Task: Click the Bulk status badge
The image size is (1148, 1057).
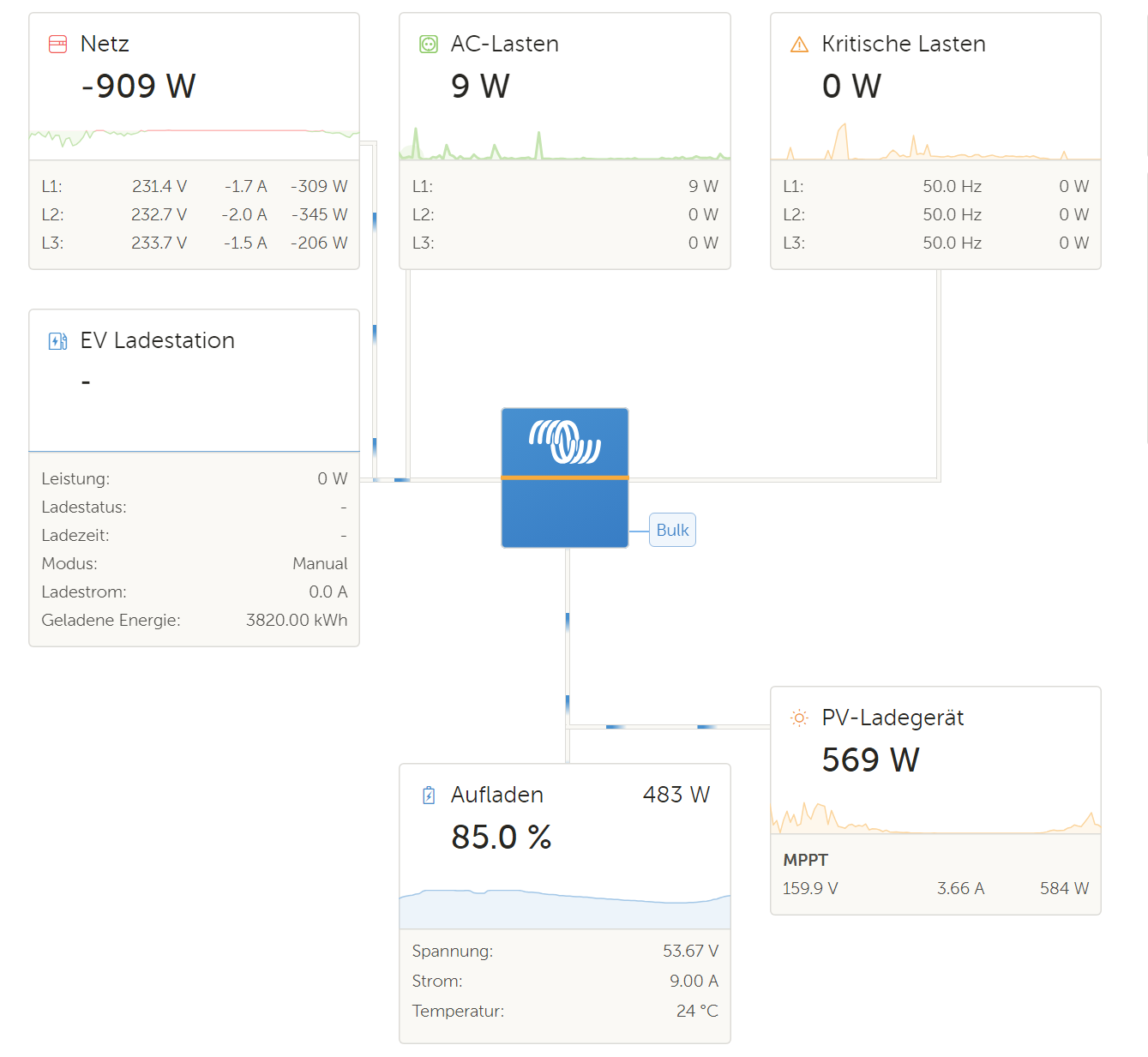Action: 672,530
